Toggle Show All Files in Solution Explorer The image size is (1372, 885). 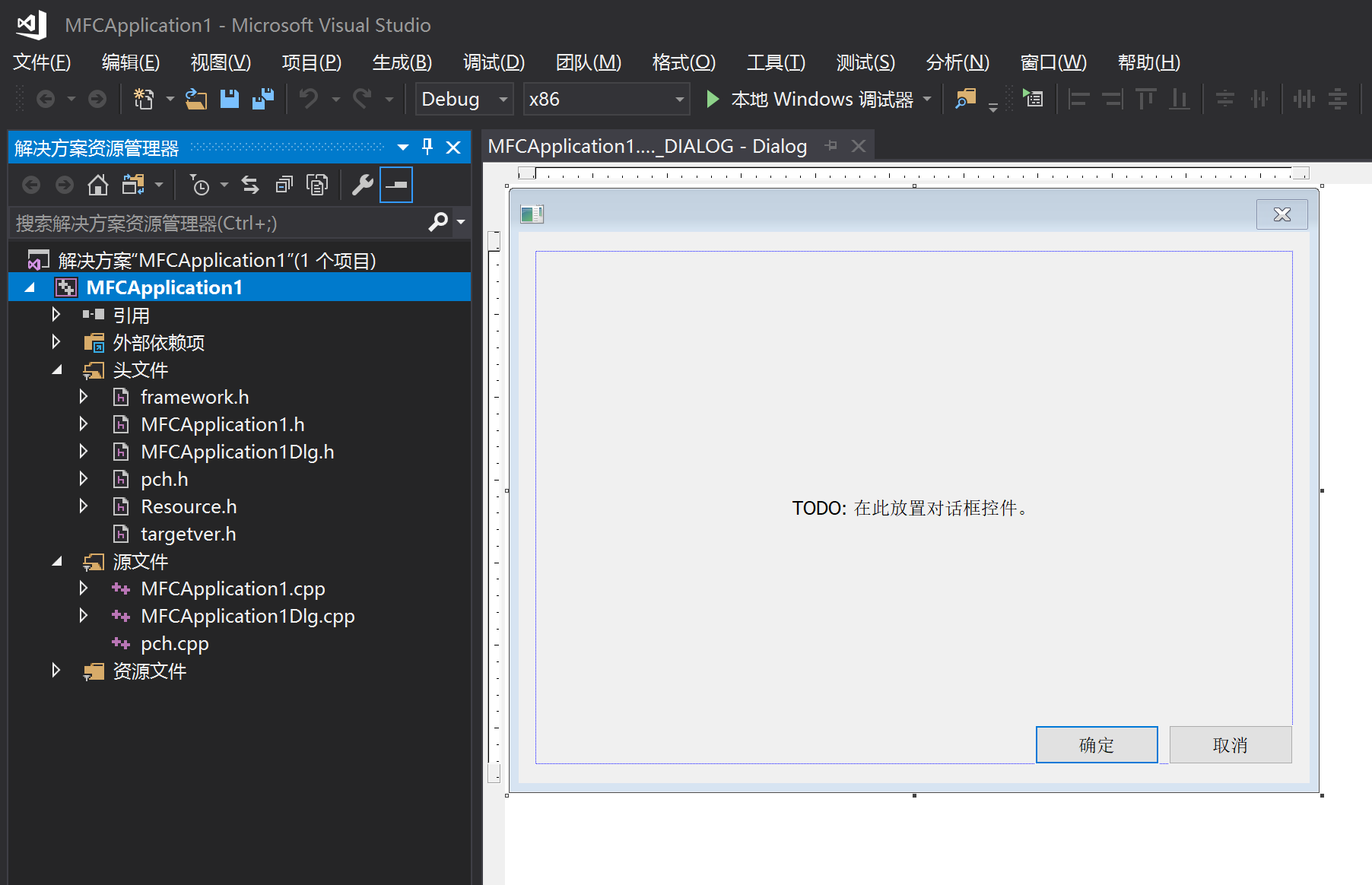(x=317, y=185)
